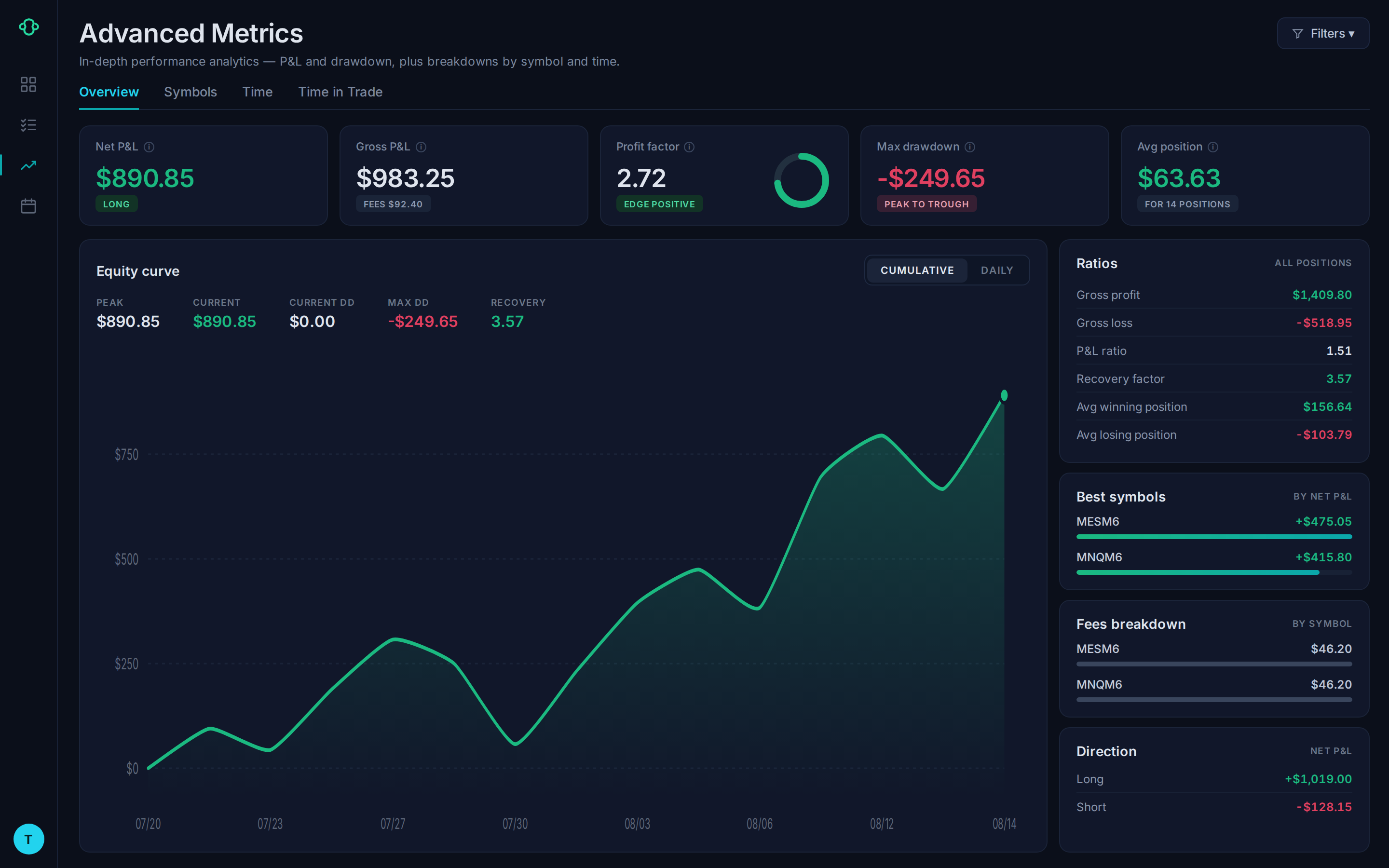Click the PEAK TO TROUGH badge

pos(926,204)
